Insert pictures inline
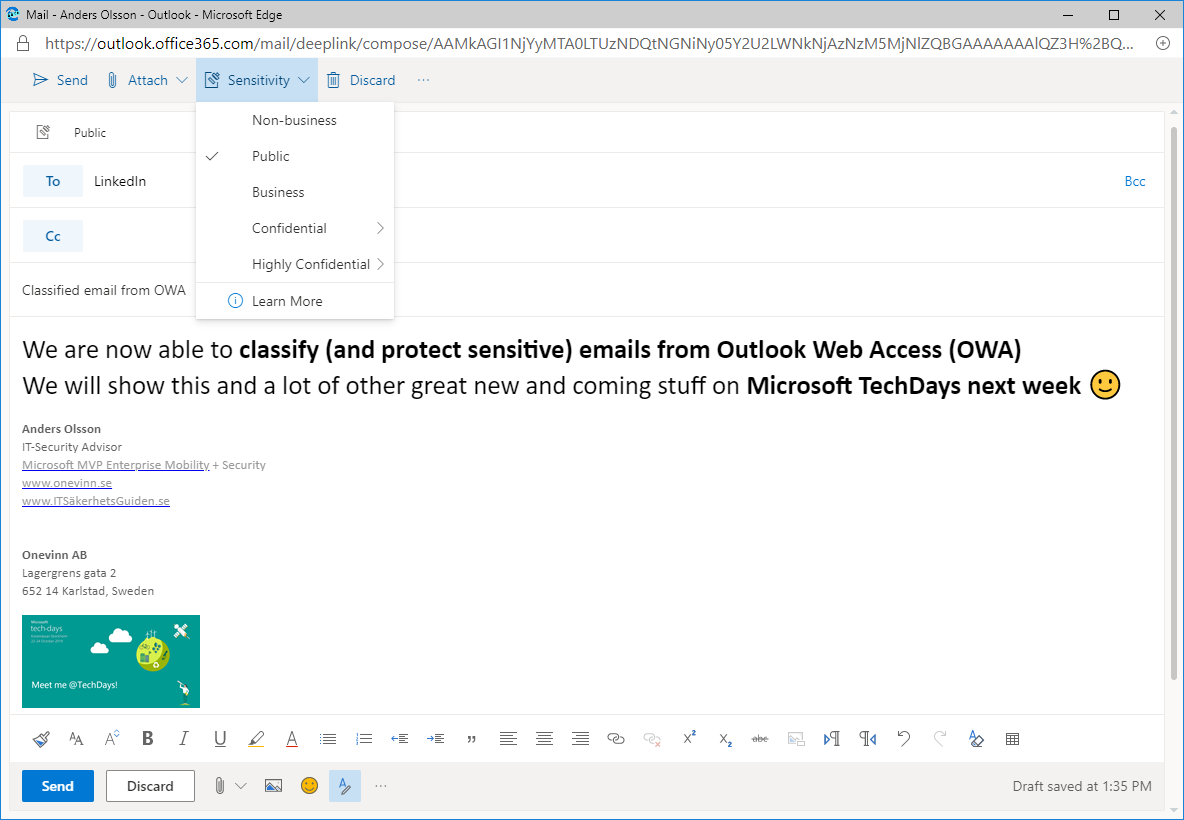The width and height of the screenshot is (1184, 820). (273, 786)
